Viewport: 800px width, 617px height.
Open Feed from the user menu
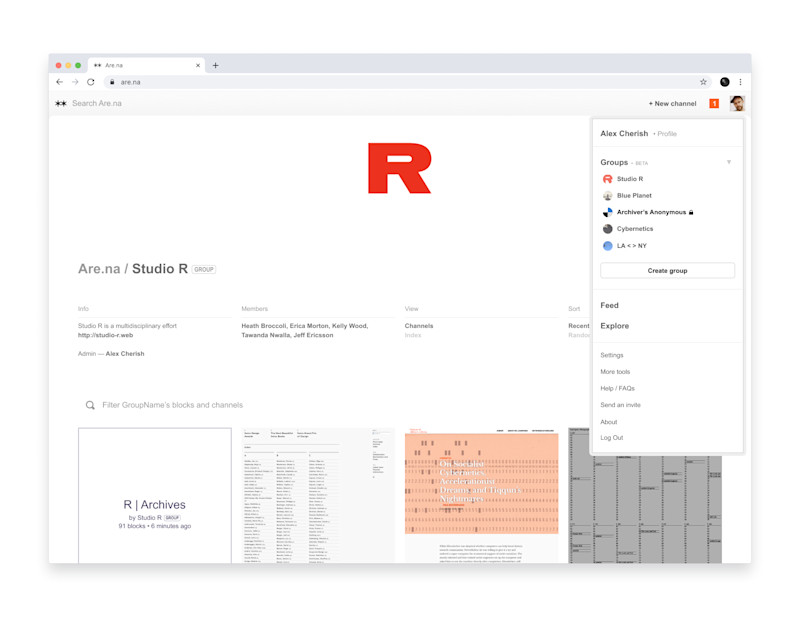(609, 305)
